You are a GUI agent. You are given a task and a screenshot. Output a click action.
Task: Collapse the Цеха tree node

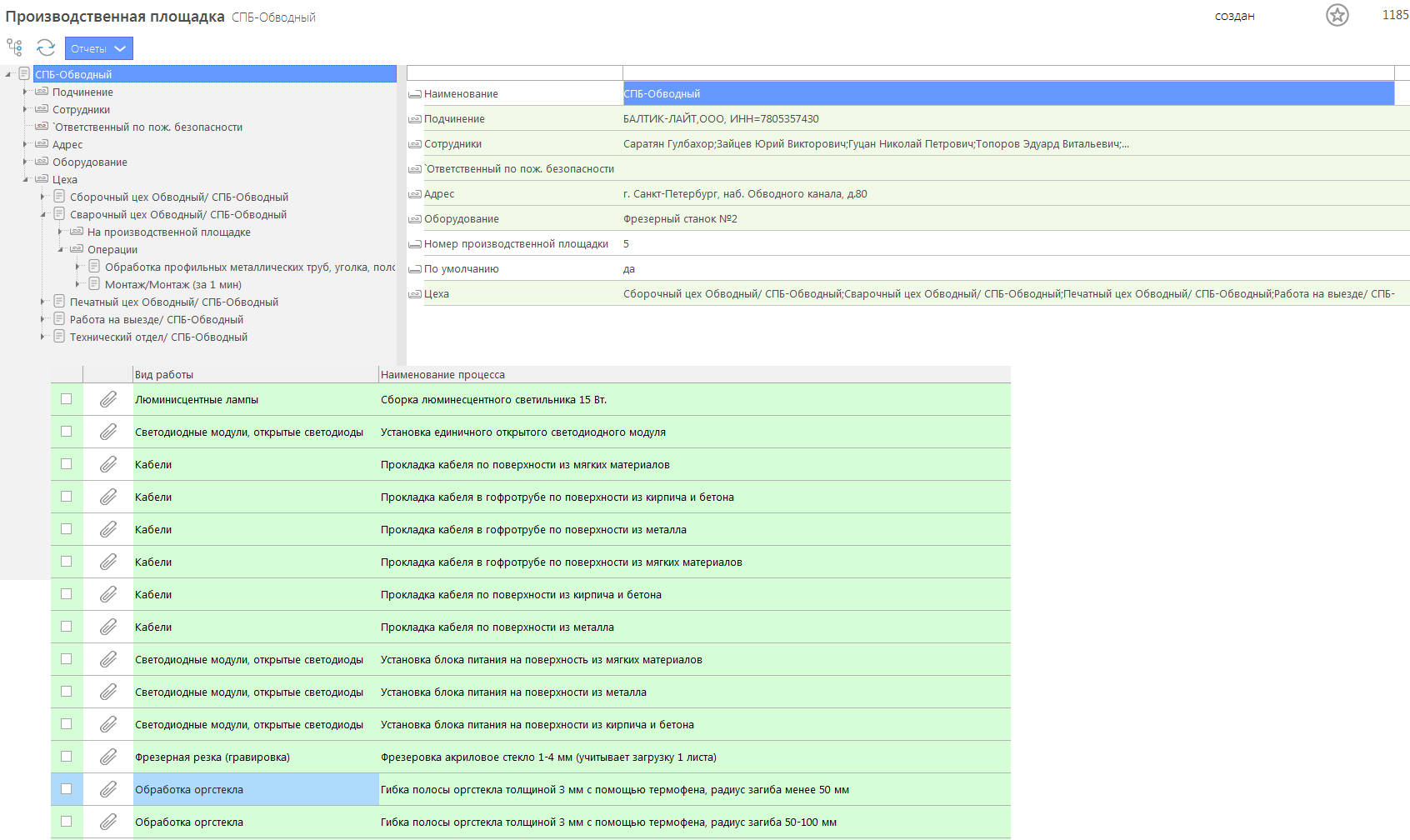[x=26, y=180]
